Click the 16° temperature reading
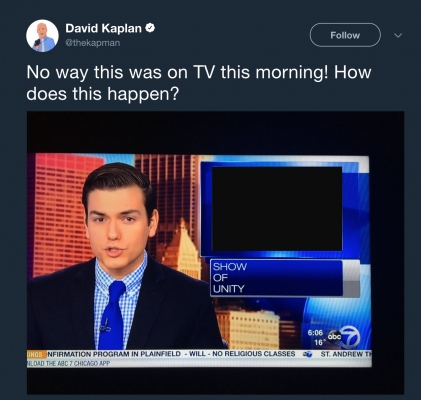Image resolution: width=421 pixels, height=400 pixels. tap(319, 342)
